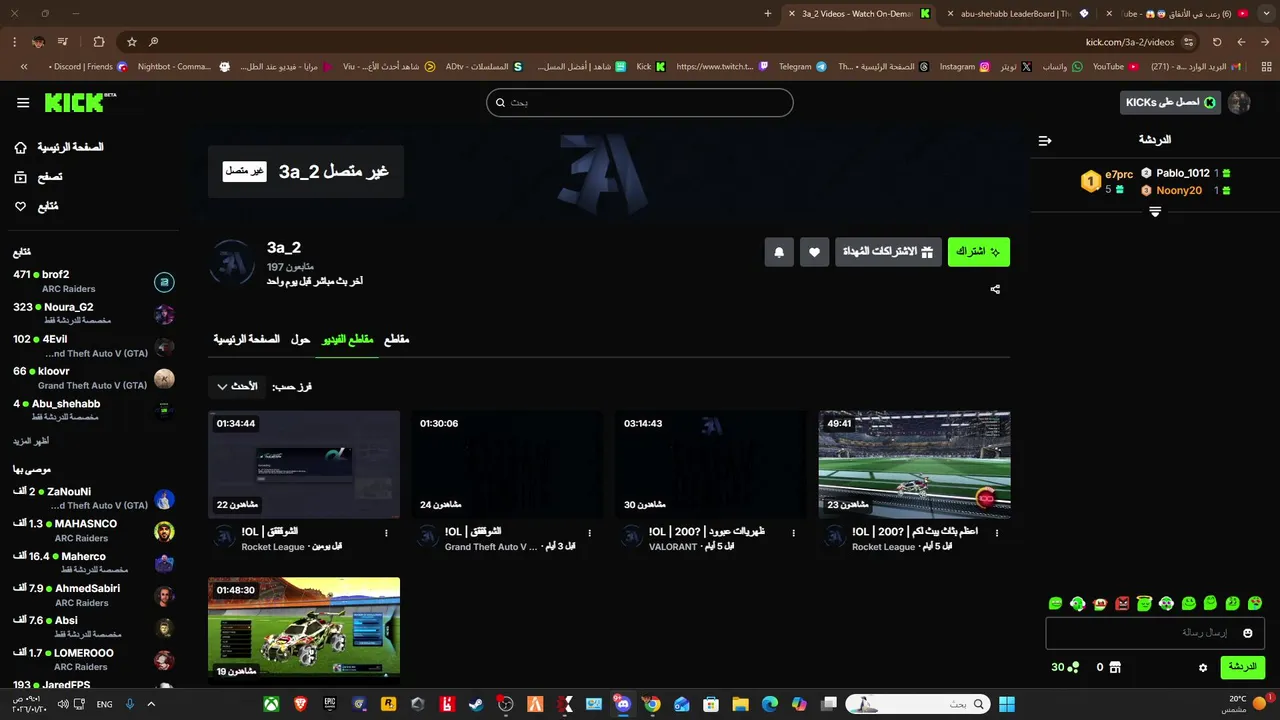This screenshot has height=720, width=1280.
Task: Open the chat settings gear icon
Action: coord(1203,667)
